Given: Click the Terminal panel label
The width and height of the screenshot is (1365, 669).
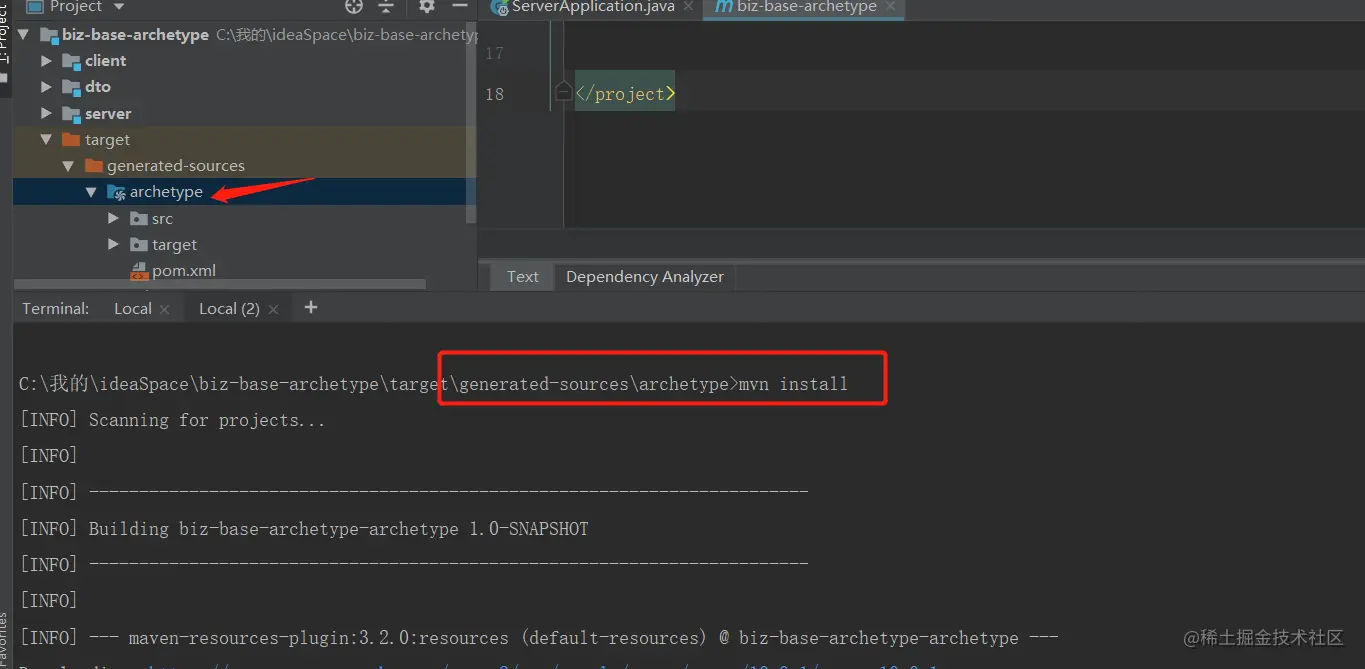Looking at the screenshot, I should (x=56, y=309).
